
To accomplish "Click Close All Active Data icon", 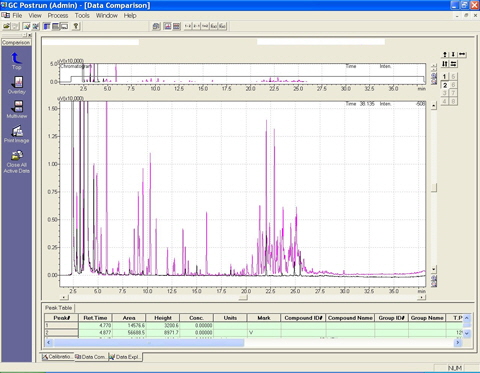I will [x=17, y=162].
